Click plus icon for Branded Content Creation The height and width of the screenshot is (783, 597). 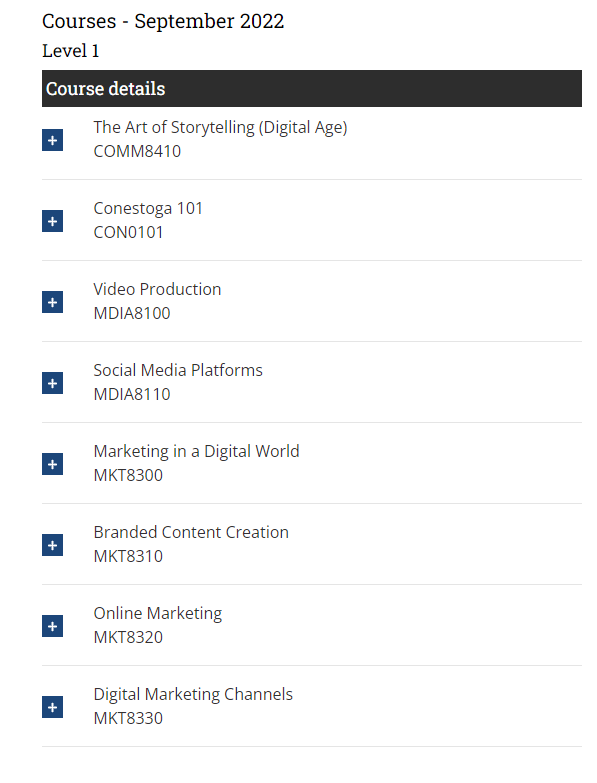pyautogui.click(x=52, y=545)
